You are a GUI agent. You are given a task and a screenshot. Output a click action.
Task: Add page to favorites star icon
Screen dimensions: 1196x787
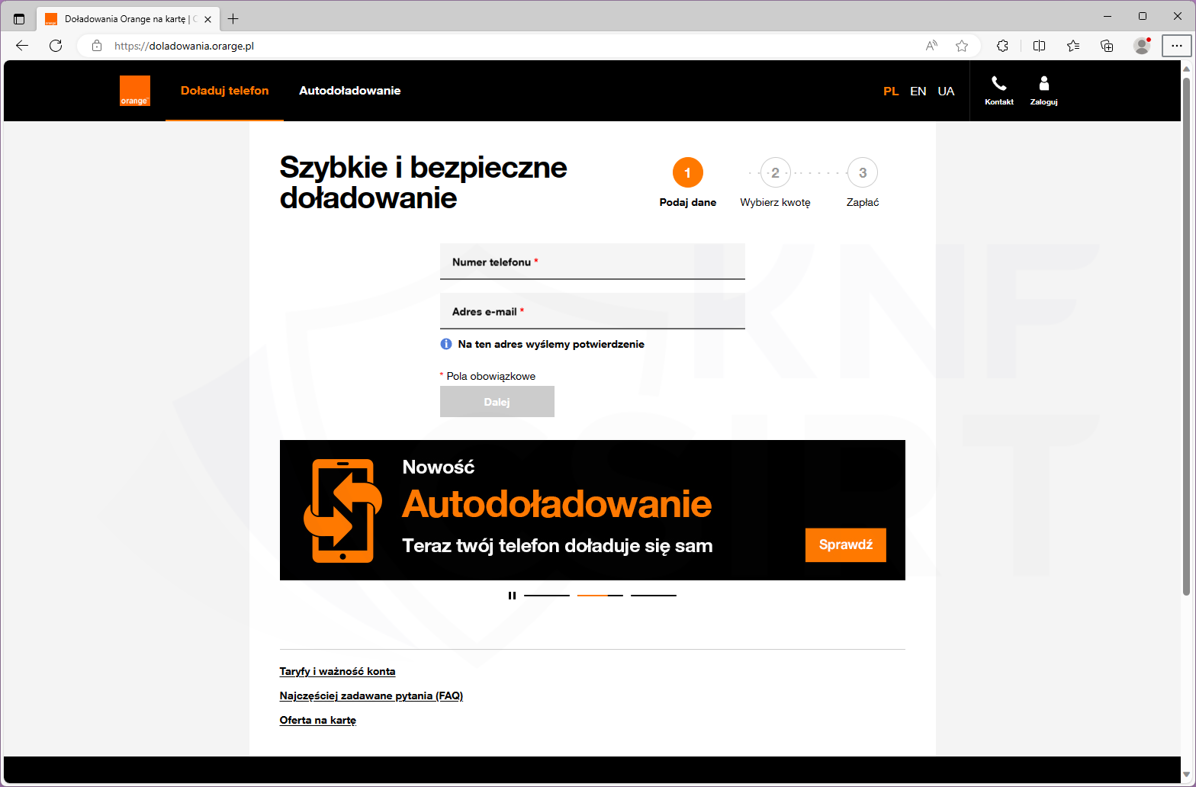coord(961,46)
